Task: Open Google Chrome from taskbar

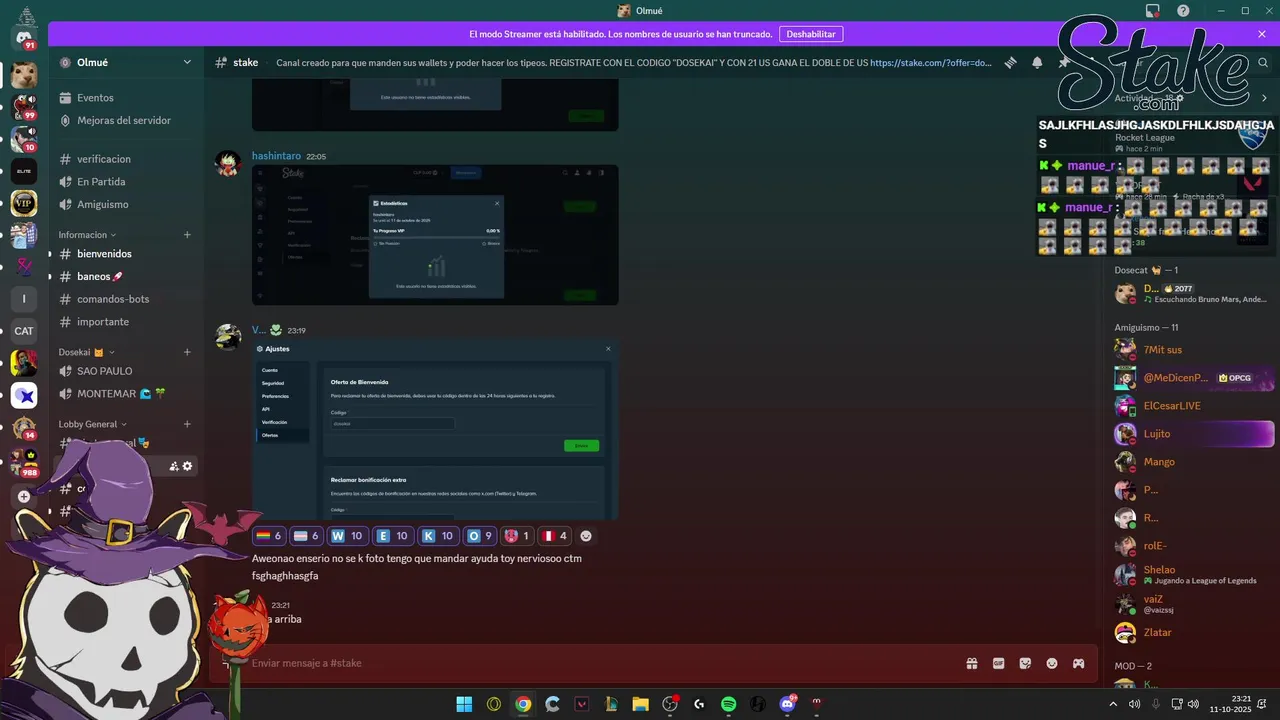Action: (523, 704)
